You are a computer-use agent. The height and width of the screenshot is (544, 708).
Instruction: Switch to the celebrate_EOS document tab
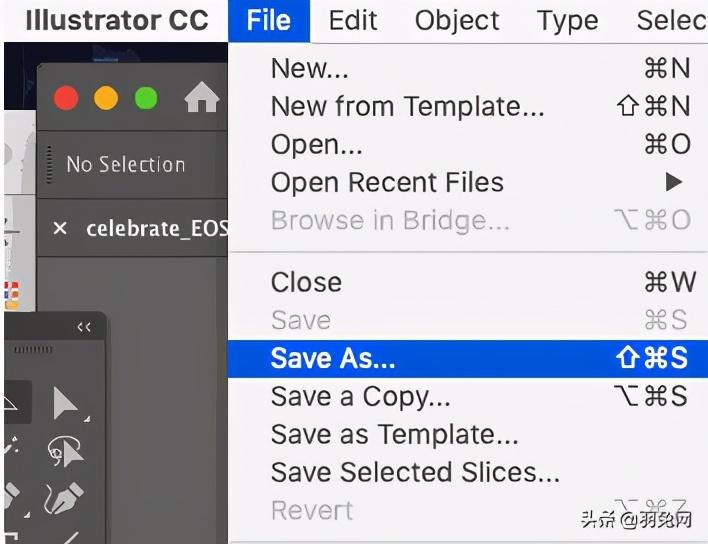[155, 229]
